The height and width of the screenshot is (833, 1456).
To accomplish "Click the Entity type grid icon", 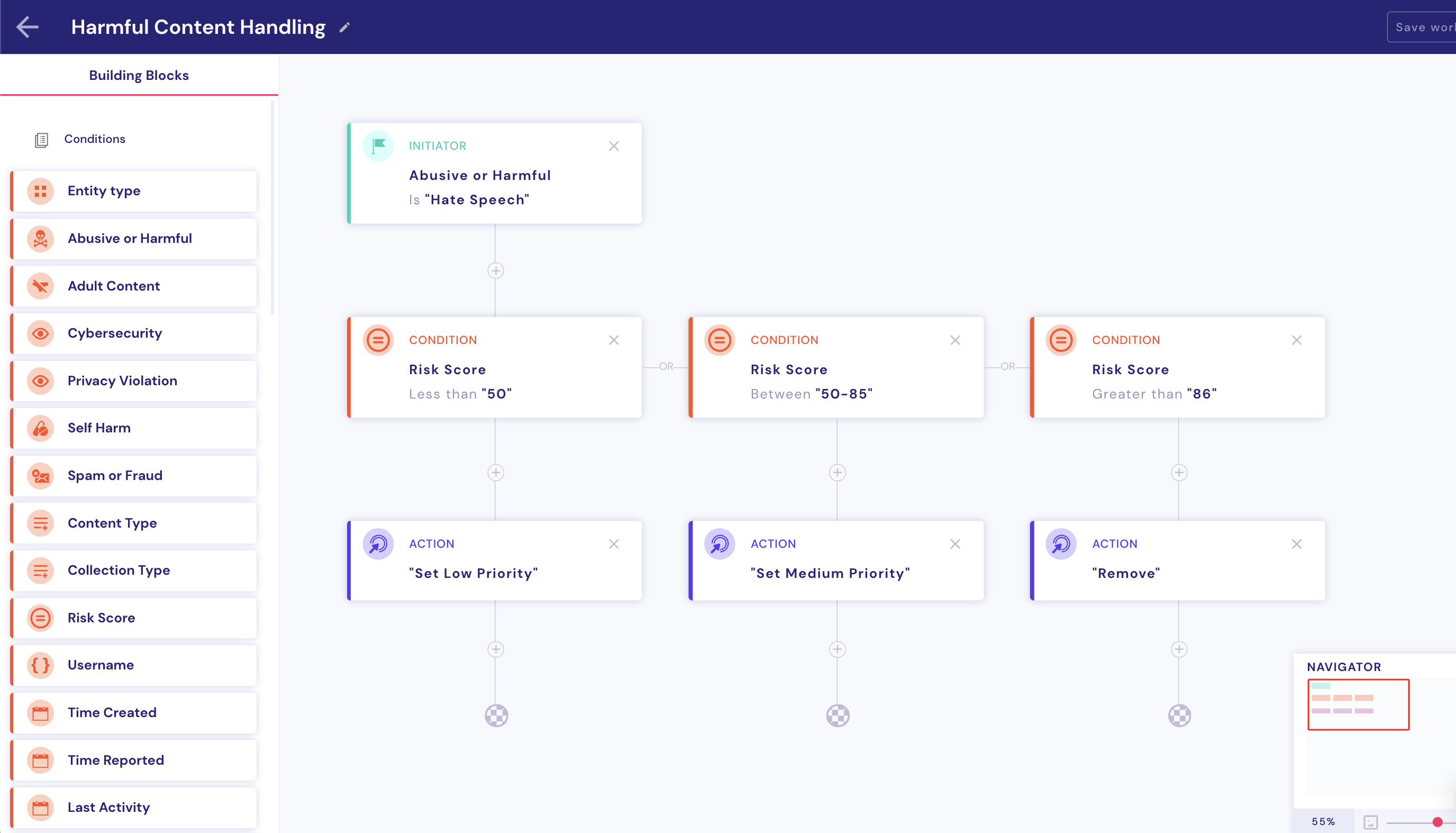I will coord(40,191).
